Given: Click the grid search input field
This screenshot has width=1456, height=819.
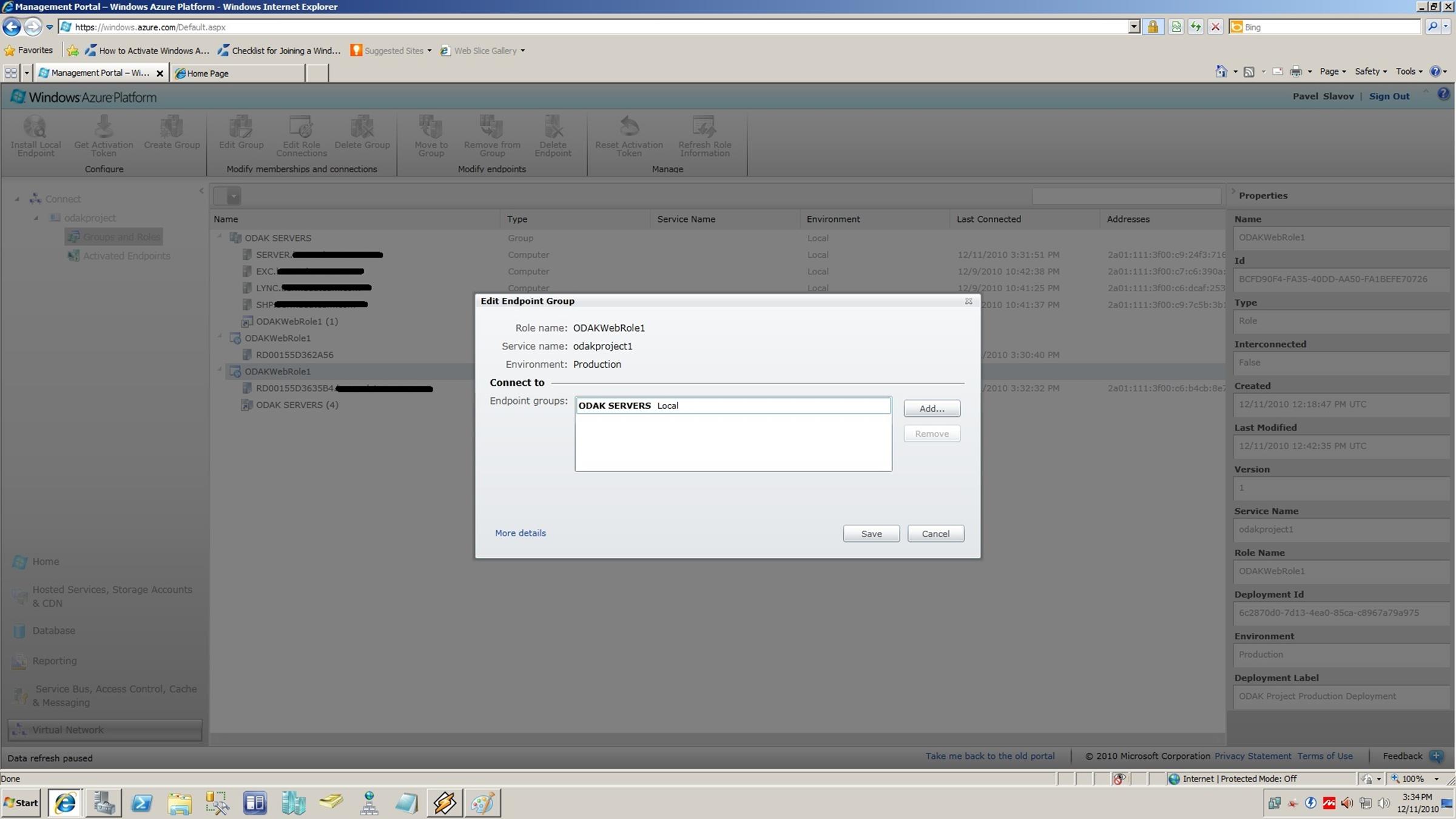Looking at the screenshot, I should pyautogui.click(x=1126, y=196).
